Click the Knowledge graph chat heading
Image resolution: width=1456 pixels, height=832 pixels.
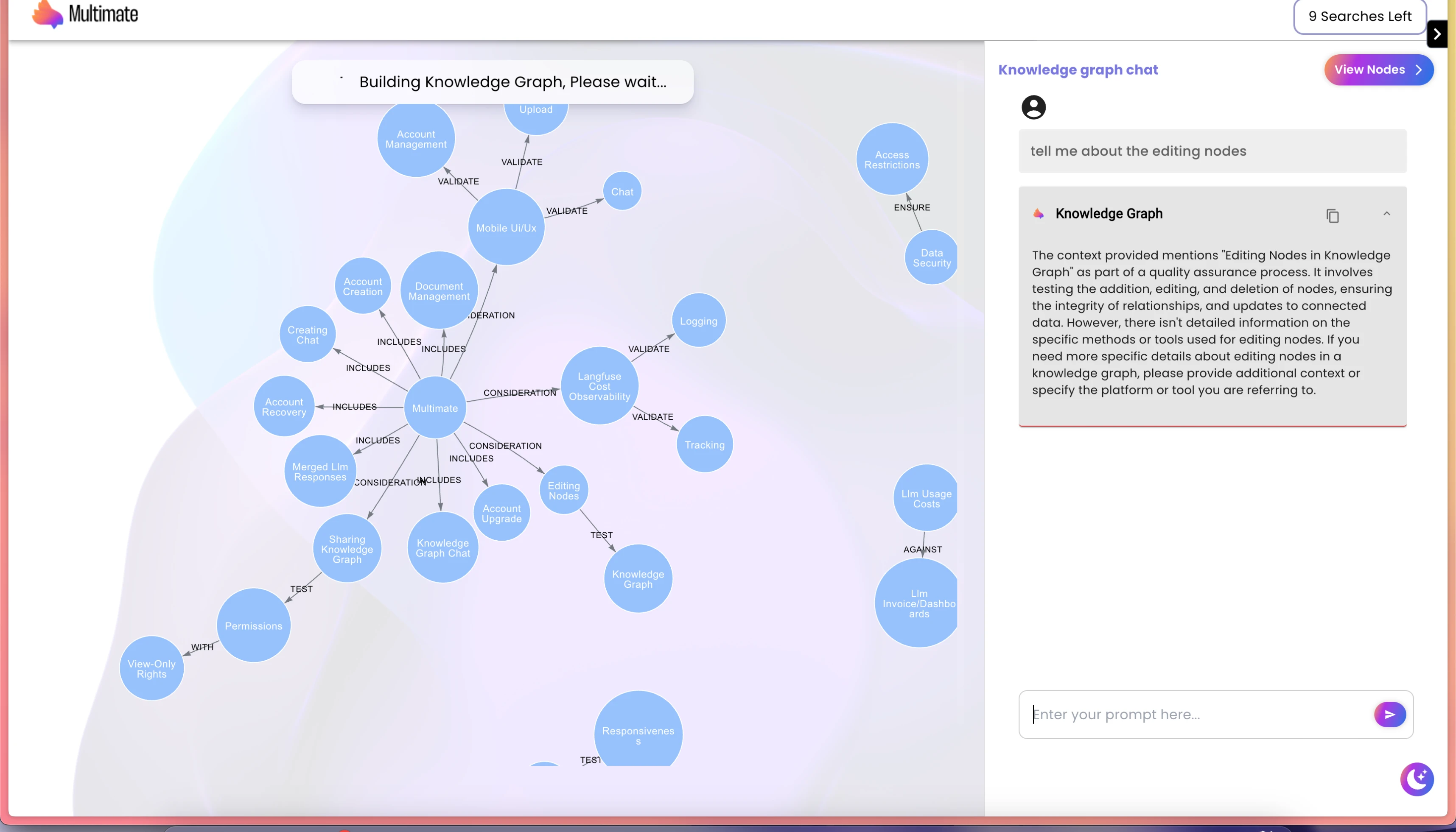tap(1078, 70)
